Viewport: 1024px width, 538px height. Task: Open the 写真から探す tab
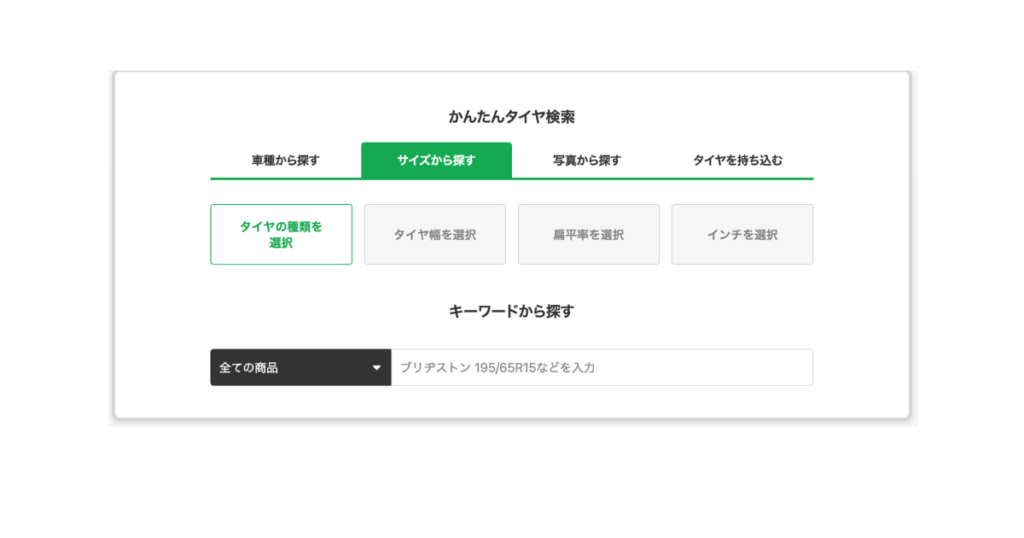(x=587, y=160)
